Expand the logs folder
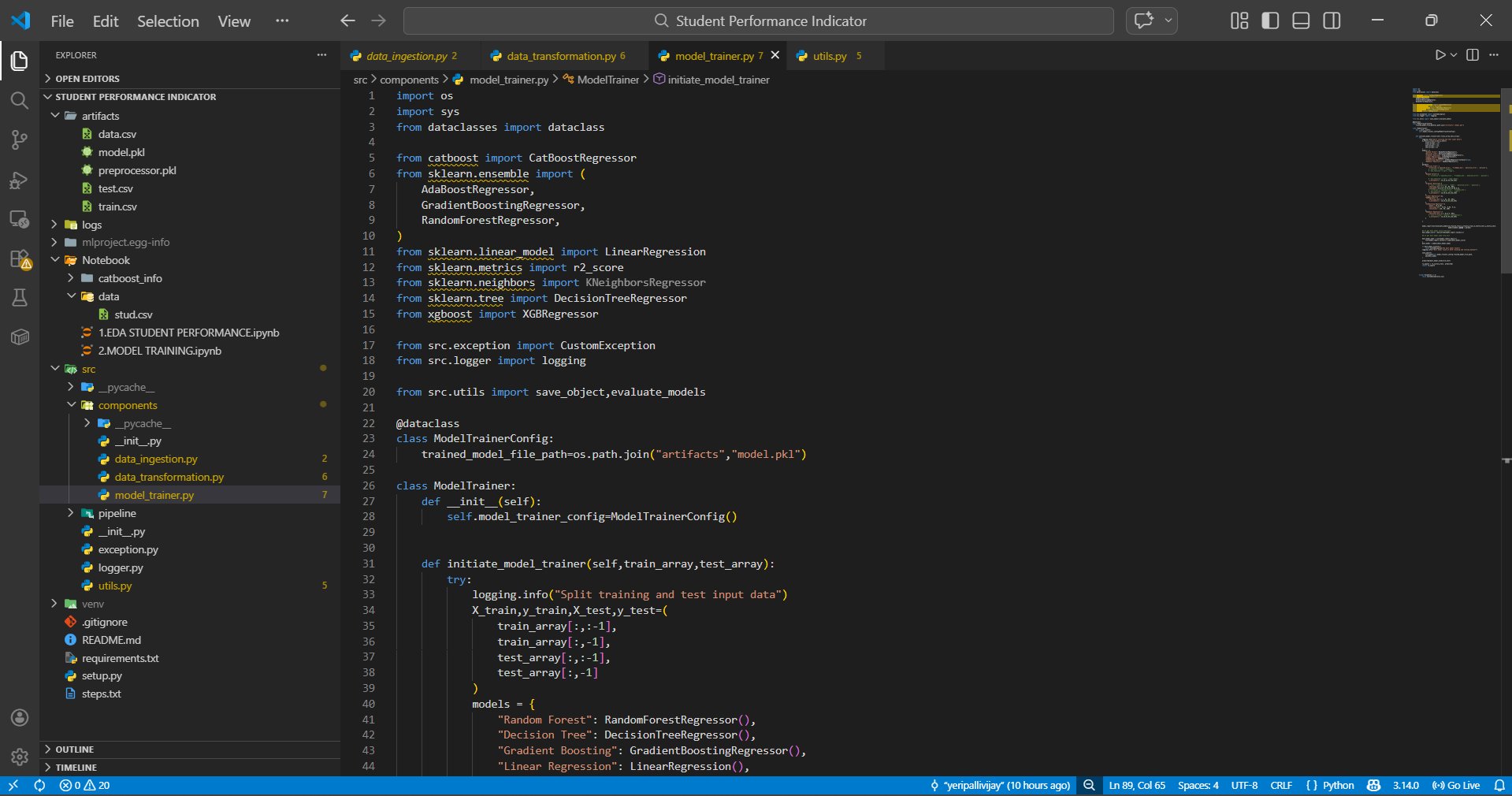Image resolution: width=1512 pixels, height=796 pixels. pos(91,225)
